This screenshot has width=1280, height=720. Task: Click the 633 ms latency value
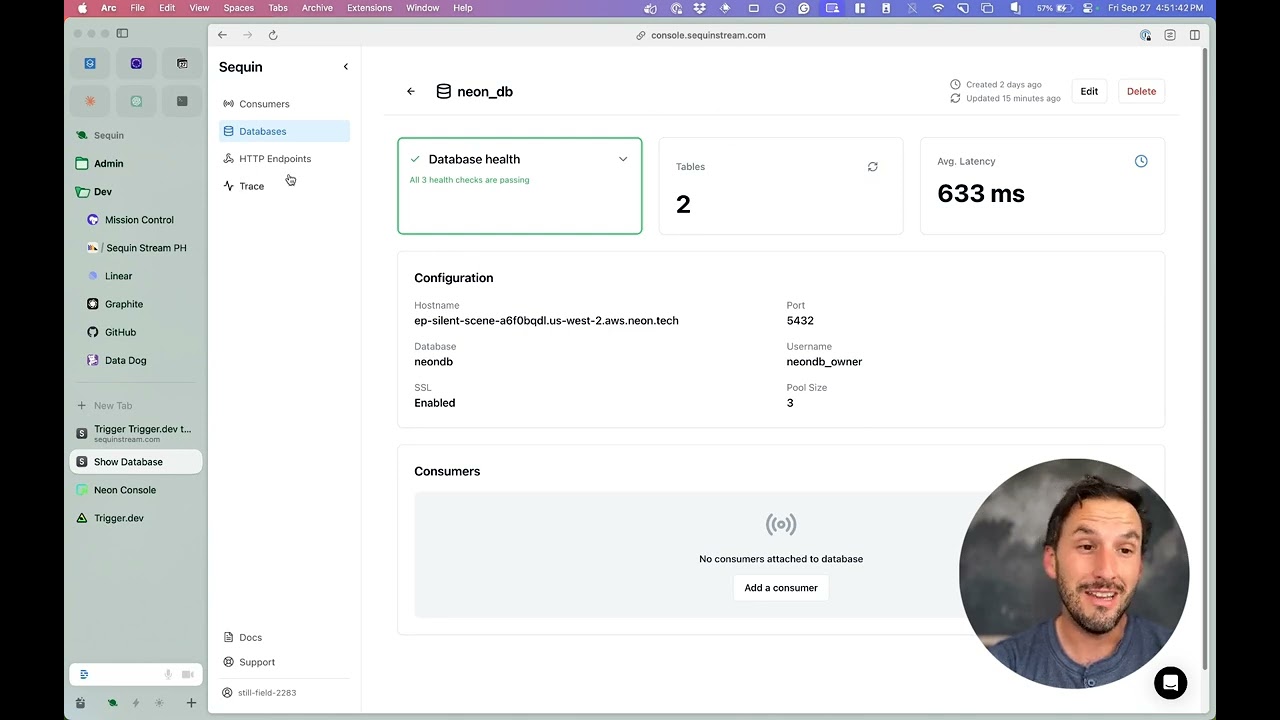point(981,193)
